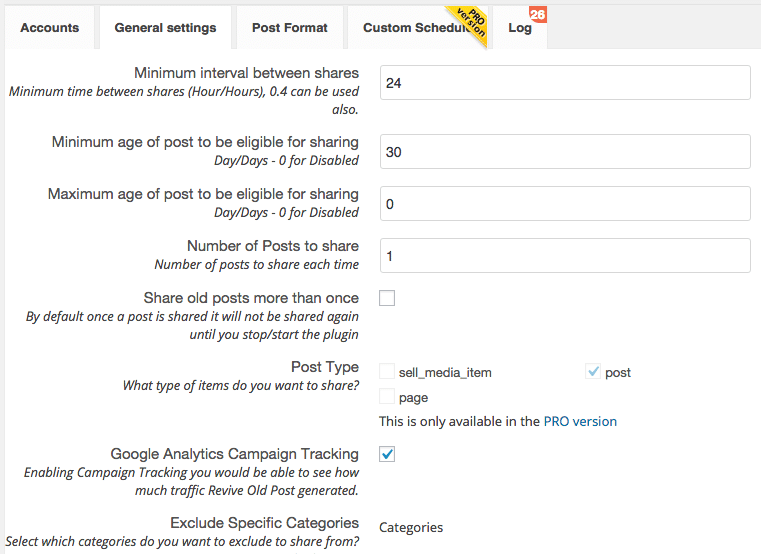Click the Google Analytics Campaign Tracking label
The width and height of the screenshot is (761, 554).
(234, 453)
